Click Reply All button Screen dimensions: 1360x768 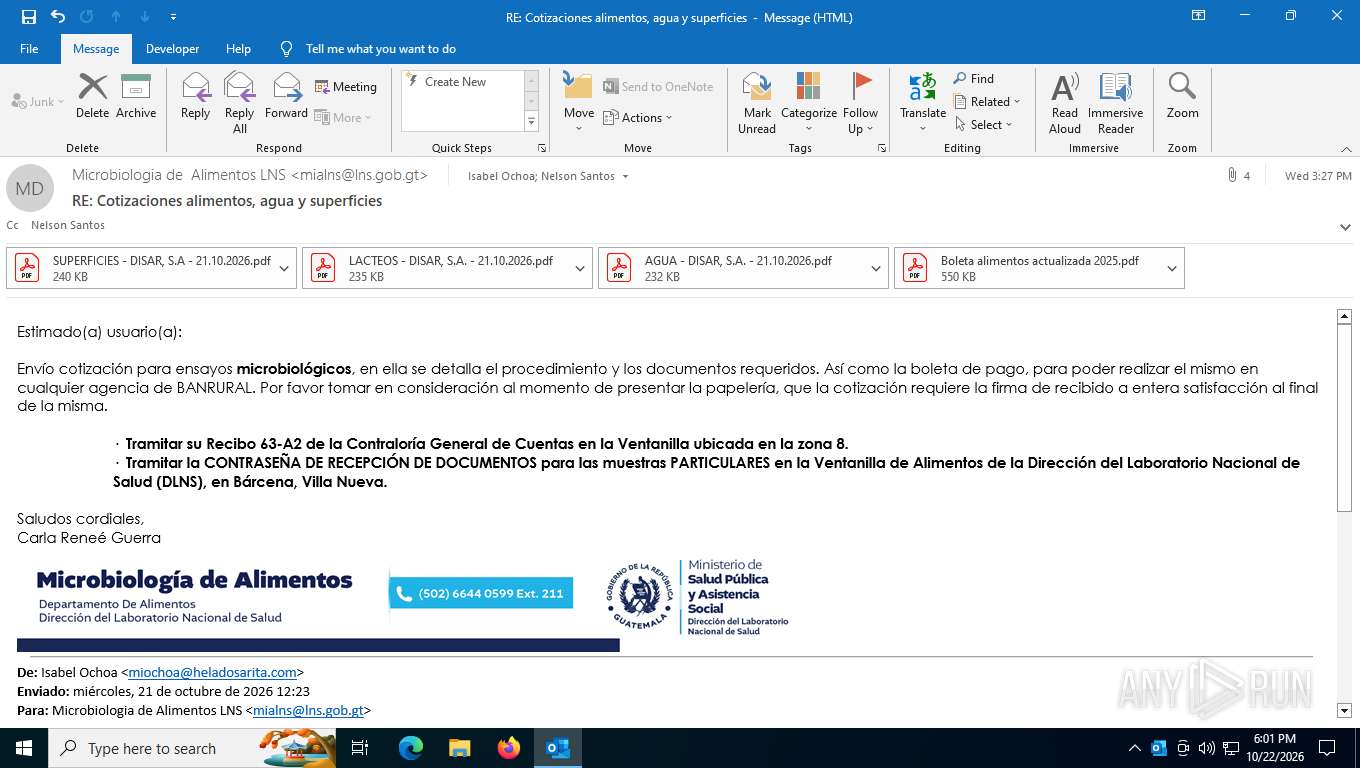click(x=240, y=102)
